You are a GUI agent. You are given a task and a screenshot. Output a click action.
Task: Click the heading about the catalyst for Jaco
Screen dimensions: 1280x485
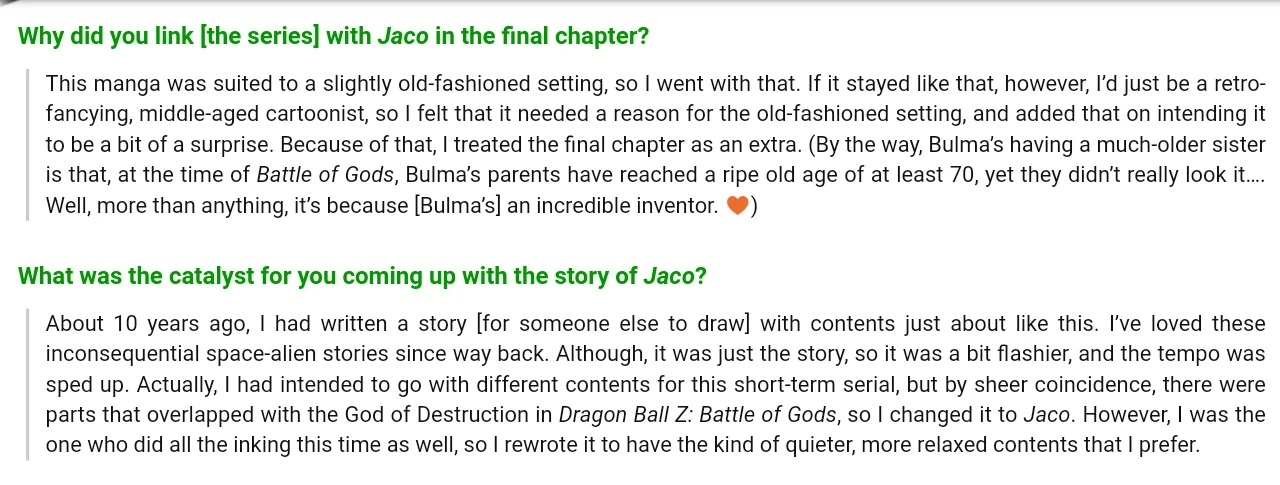click(362, 276)
